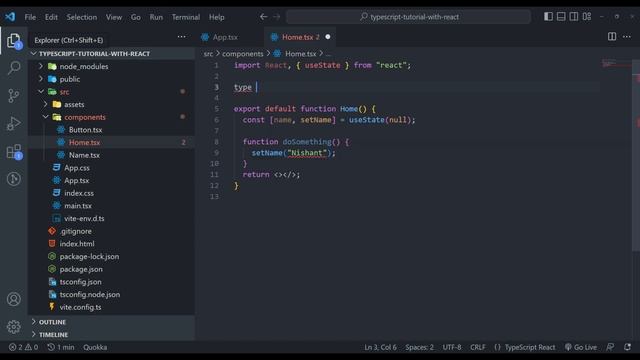The width and height of the screenshot is (640, 360).
Task: Toggle the bottom panel layout icon
Action: tap(561, 16)
